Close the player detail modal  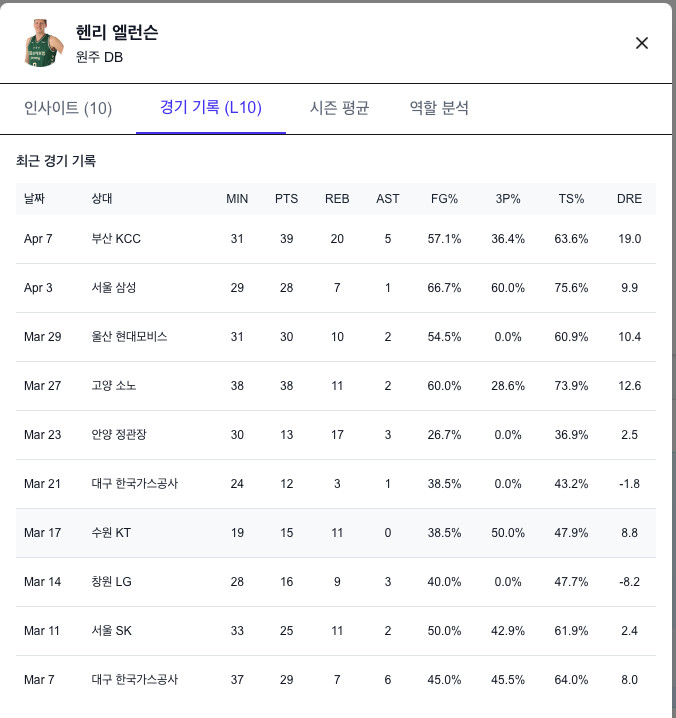tap(642, 43)
